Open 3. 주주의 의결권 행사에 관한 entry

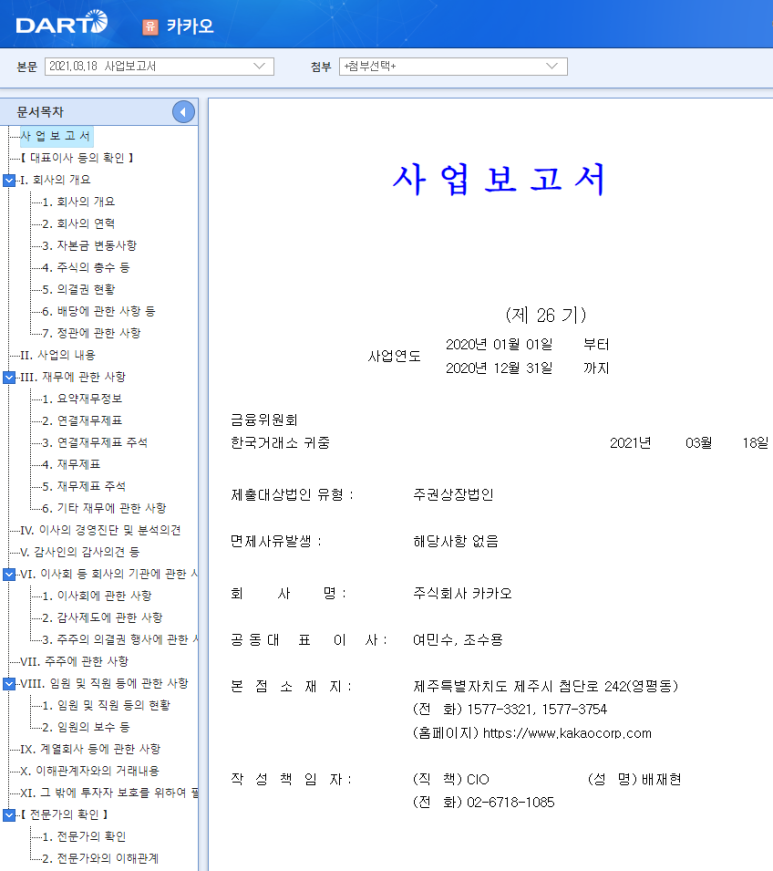coord(120,640)
